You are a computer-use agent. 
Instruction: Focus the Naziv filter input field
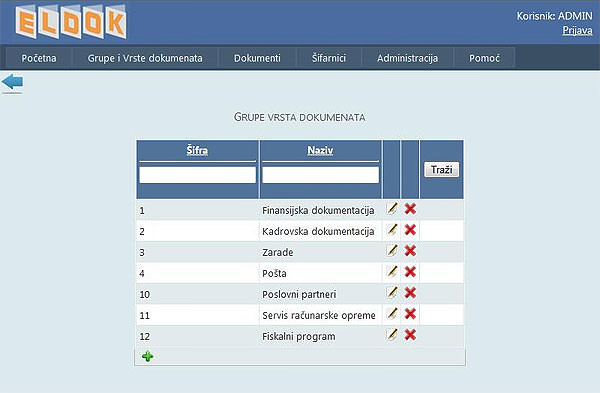(x=321, y=175)
